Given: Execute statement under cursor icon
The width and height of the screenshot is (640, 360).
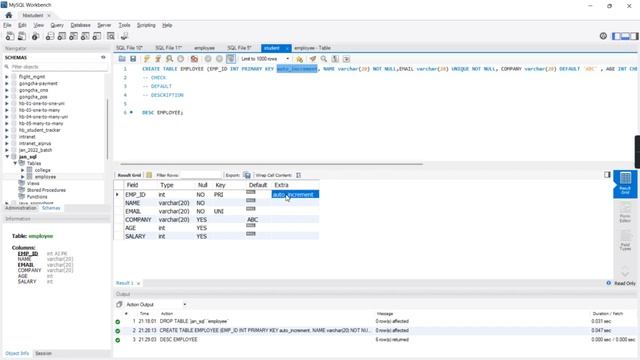Looking at the screenshot, I should [x=158, y=59].
